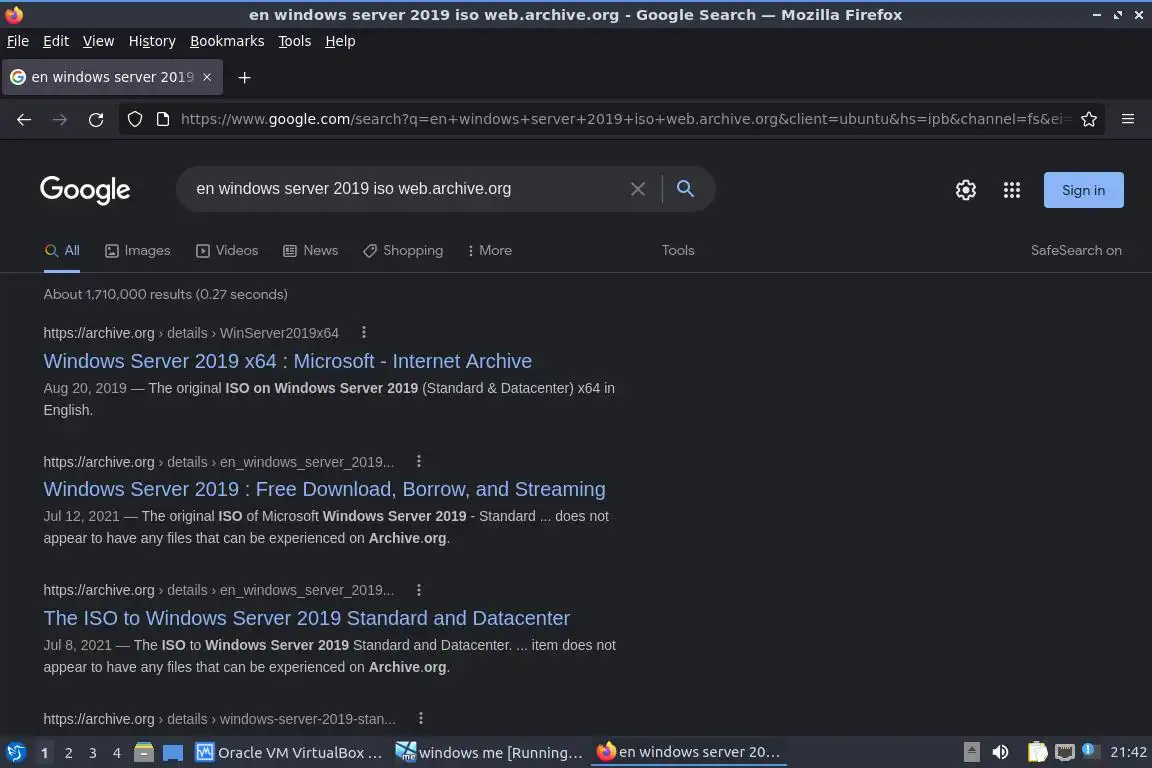The image size is (1152, 768).
Task: Click the magnifier search button
Action: coord(685,189)
